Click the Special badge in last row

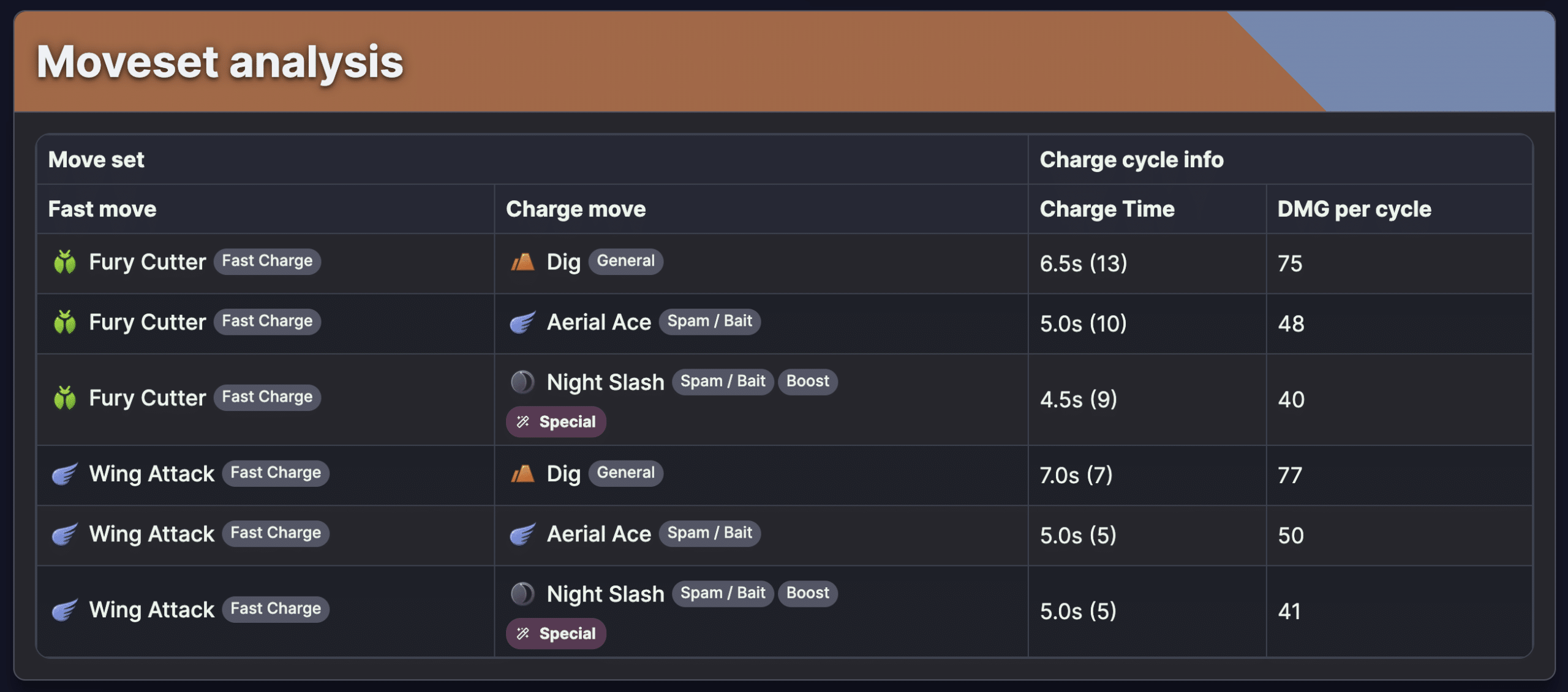(556, 634)
